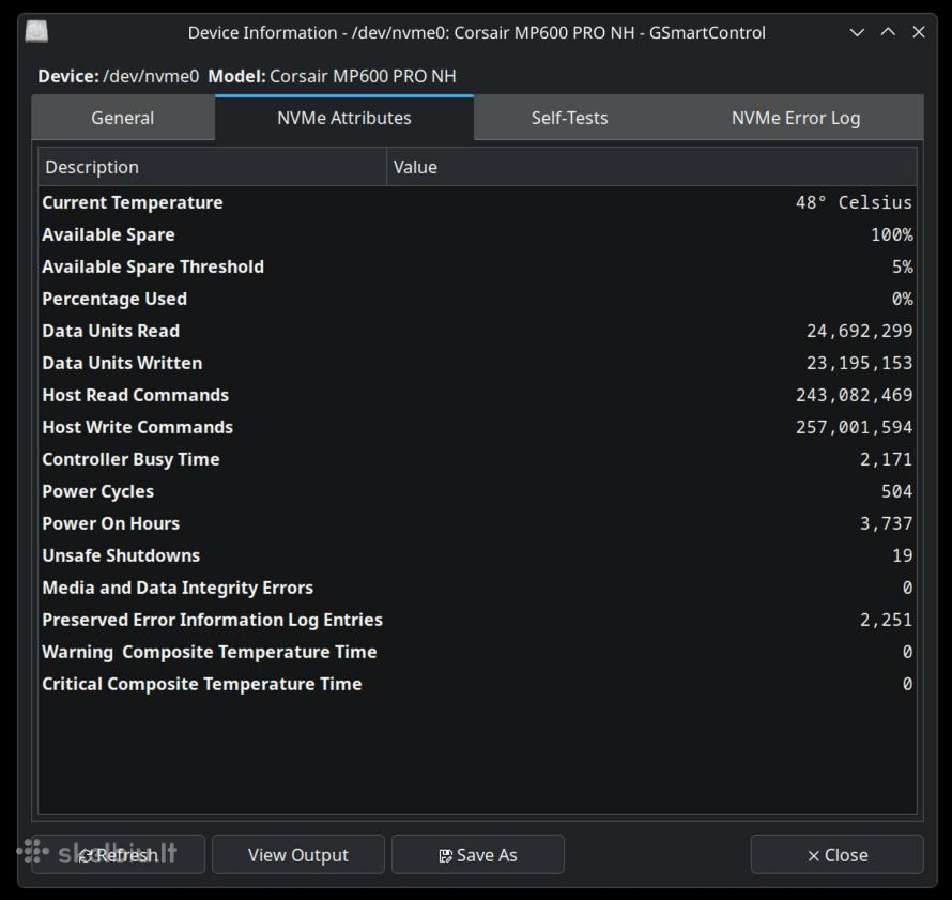Select the Host Read Commands row
This screenshot has width=952, height=900.
point(477,395)
